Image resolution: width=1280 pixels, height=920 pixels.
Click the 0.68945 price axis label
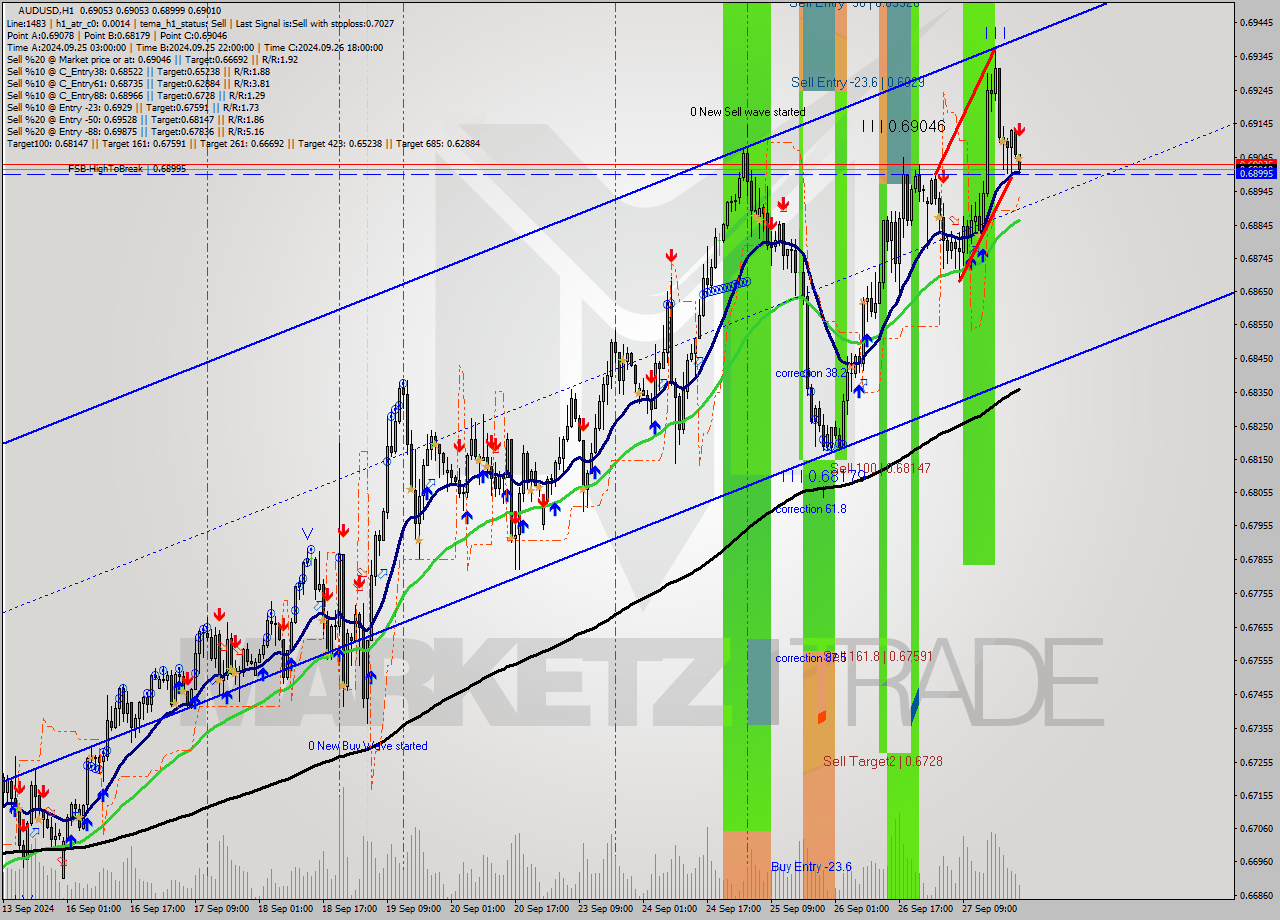(1257, 191)
